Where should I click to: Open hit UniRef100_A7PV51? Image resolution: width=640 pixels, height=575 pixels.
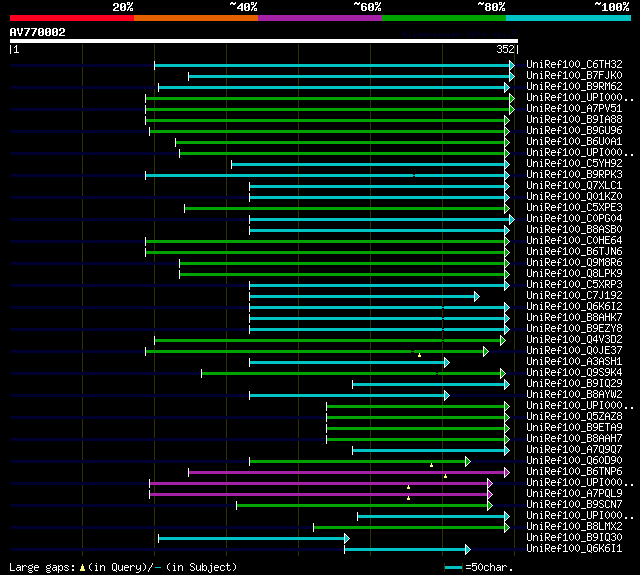574,109
